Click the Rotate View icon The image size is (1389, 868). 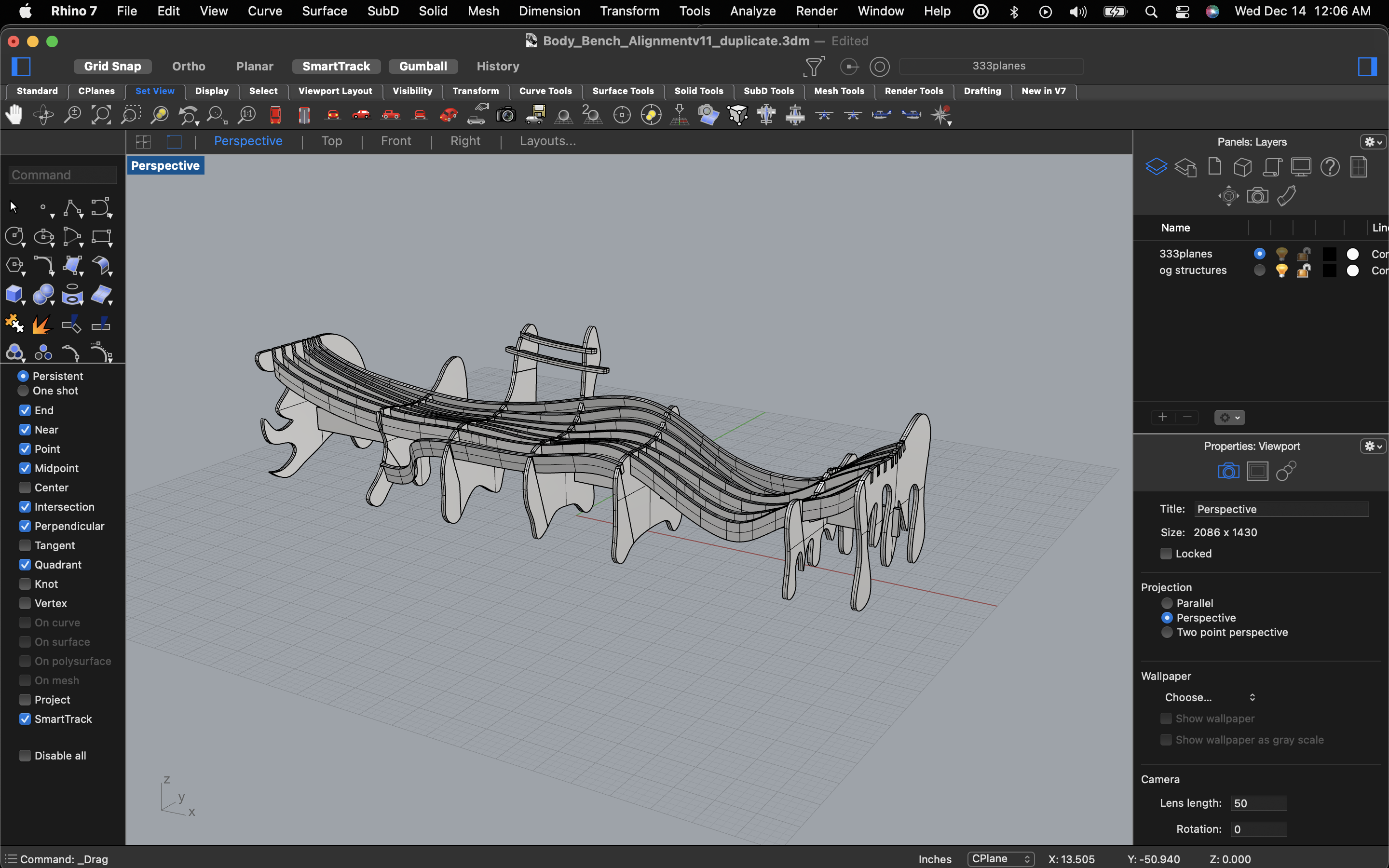(x=43, y=115)
